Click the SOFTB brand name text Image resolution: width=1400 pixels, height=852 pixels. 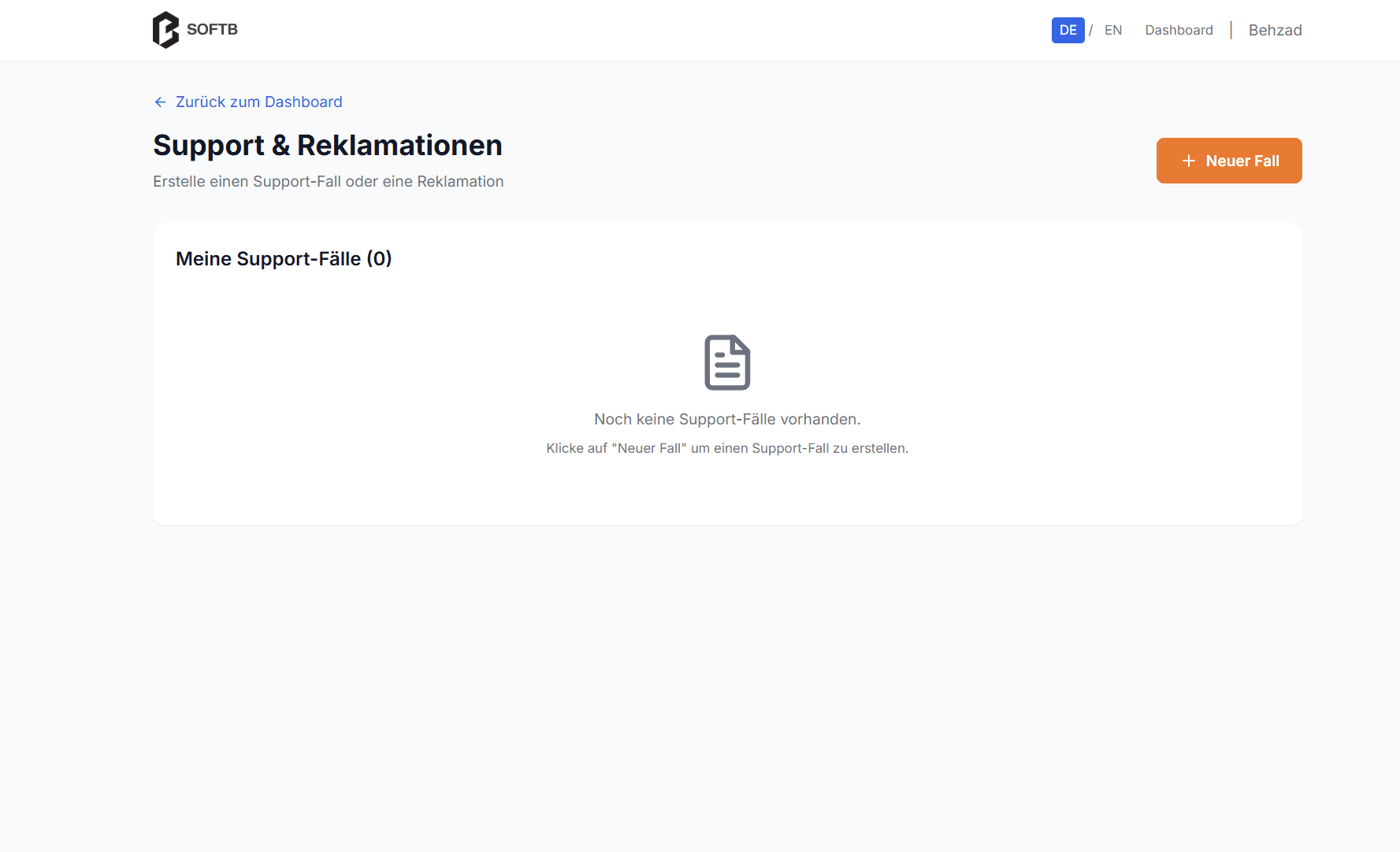212,29
